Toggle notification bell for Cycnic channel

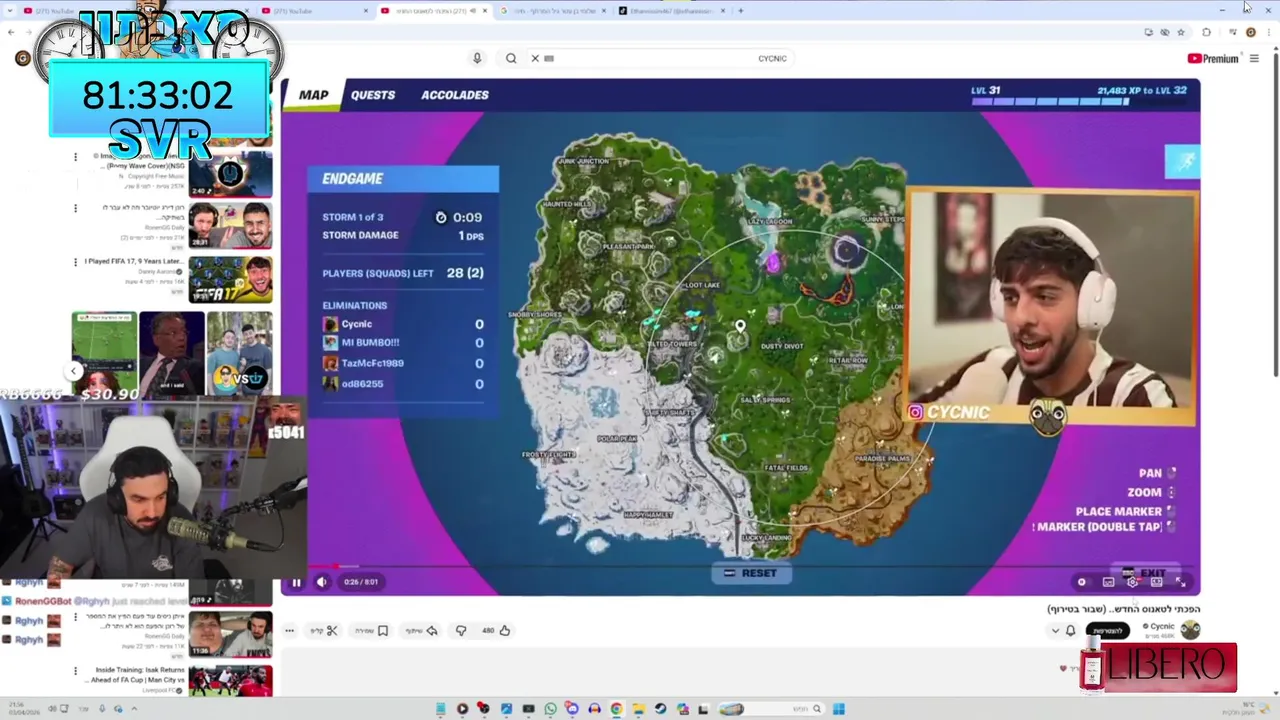pos(1070,631)
